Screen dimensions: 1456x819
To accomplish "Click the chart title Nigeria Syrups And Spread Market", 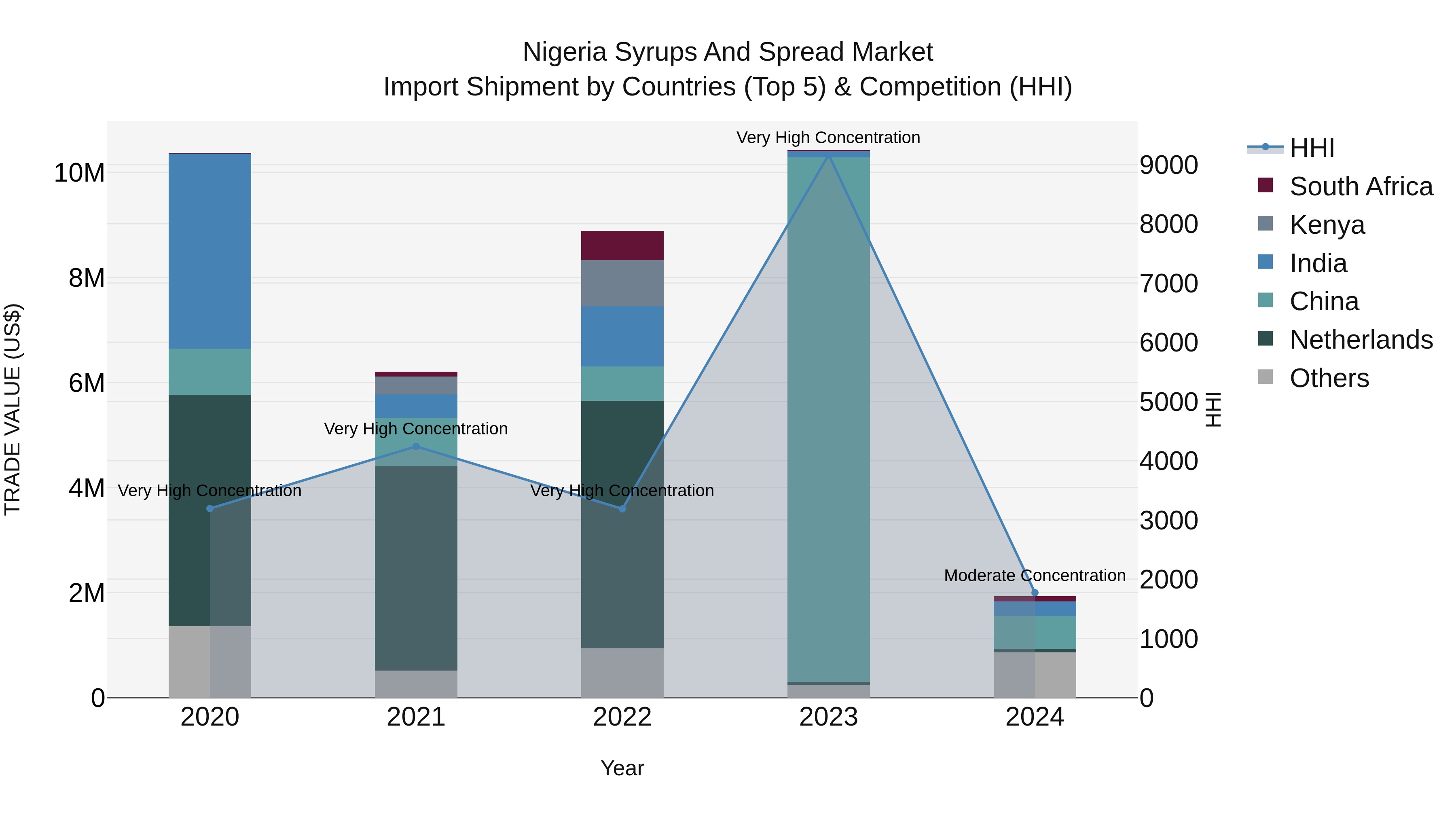I will 728,52.
